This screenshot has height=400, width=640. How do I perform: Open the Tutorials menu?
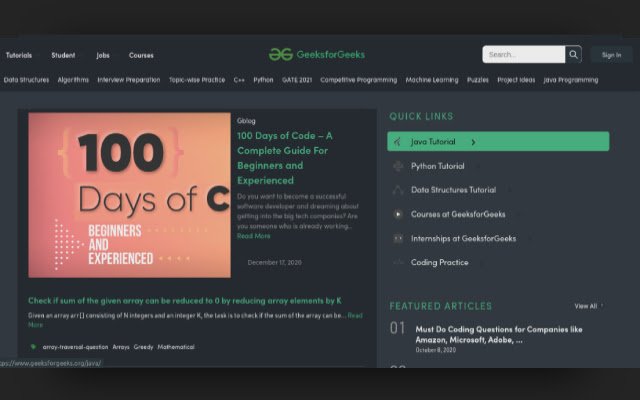tap(19, 55)
